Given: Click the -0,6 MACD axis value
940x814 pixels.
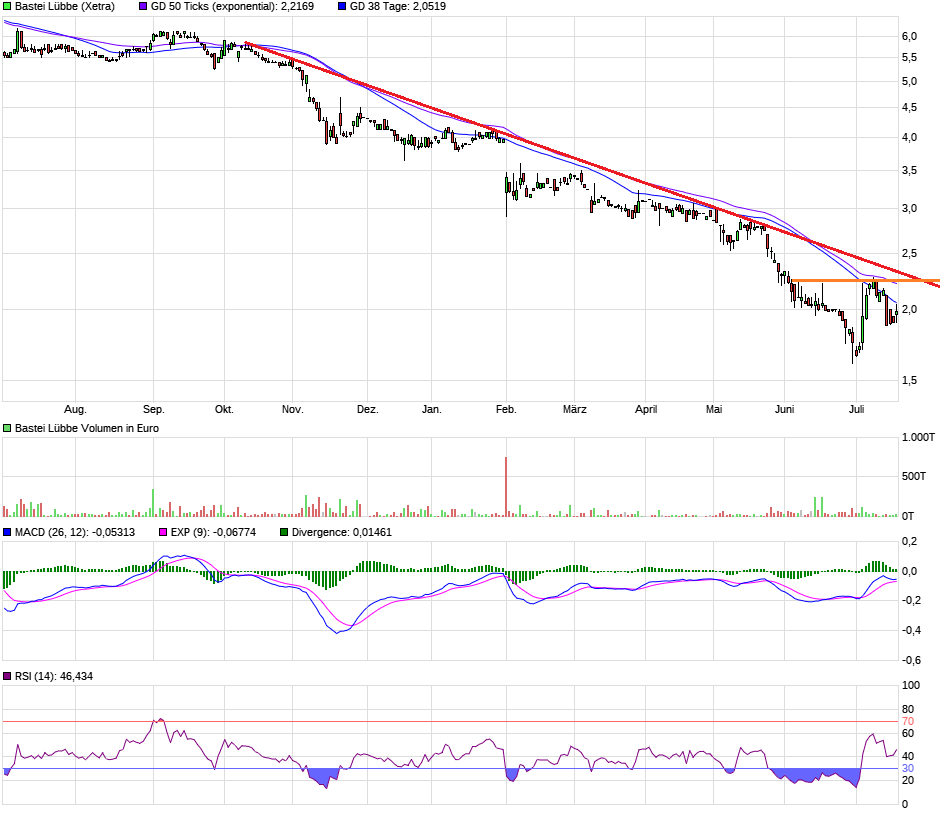Looking at the screenshot, I should click(911, 660).
